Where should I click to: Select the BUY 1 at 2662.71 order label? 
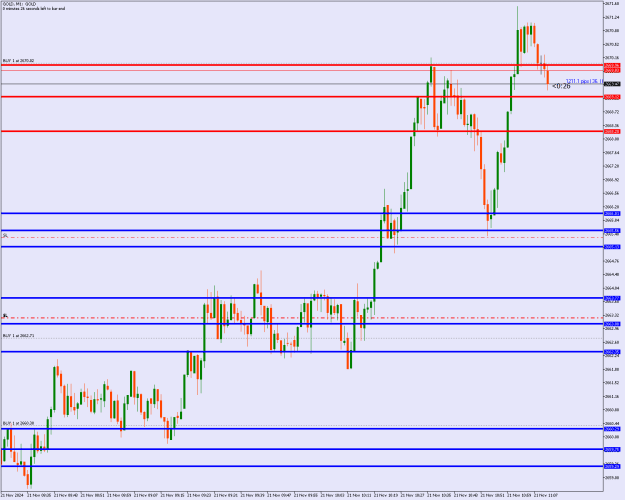pos(18,336)
